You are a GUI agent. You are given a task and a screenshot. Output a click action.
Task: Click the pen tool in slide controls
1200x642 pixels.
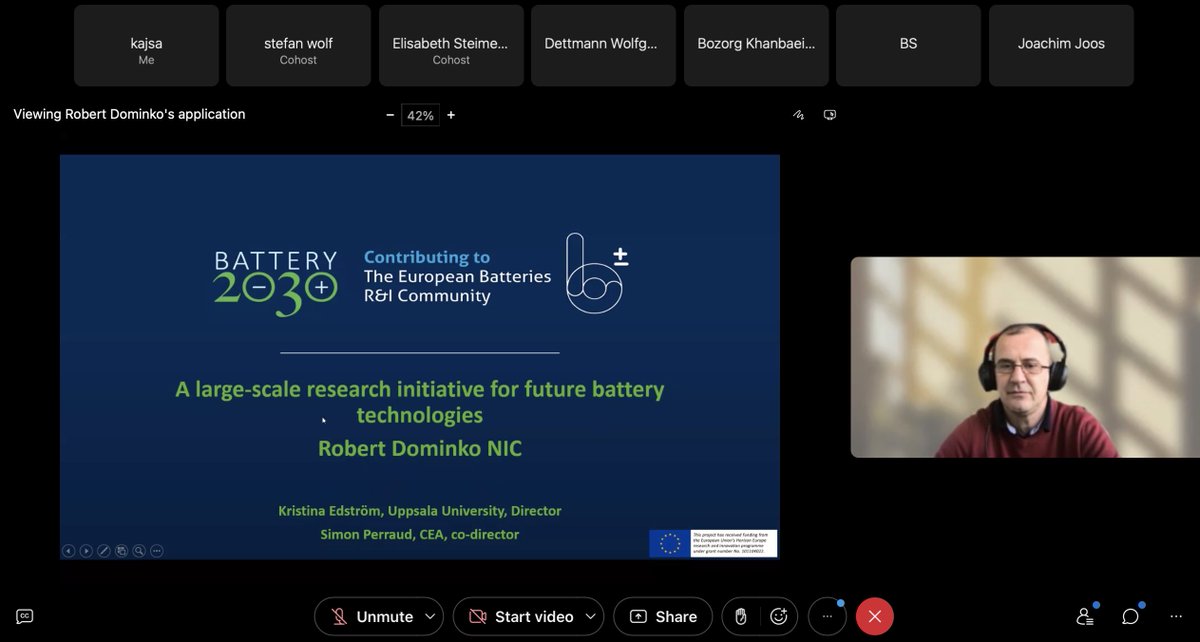[x=104, y=550]
